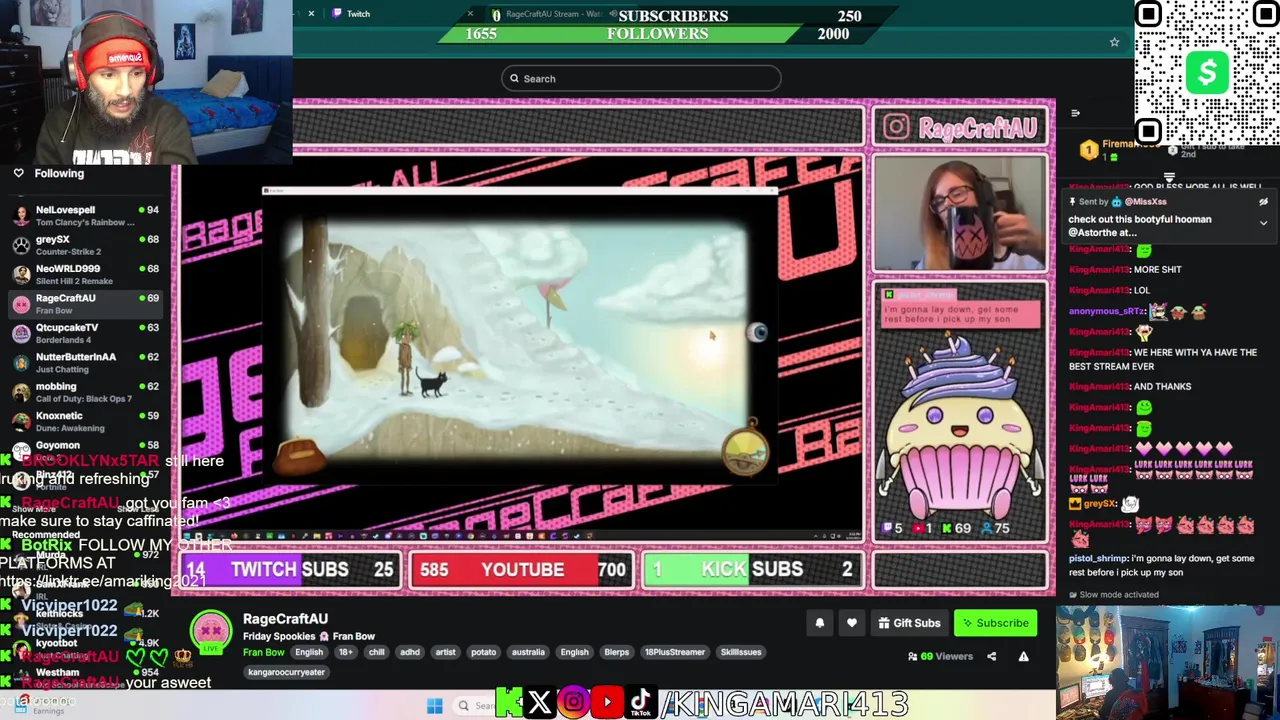Click the magnifier icon in Search box
1280x720 pixels.
click(x=515, y=79)
